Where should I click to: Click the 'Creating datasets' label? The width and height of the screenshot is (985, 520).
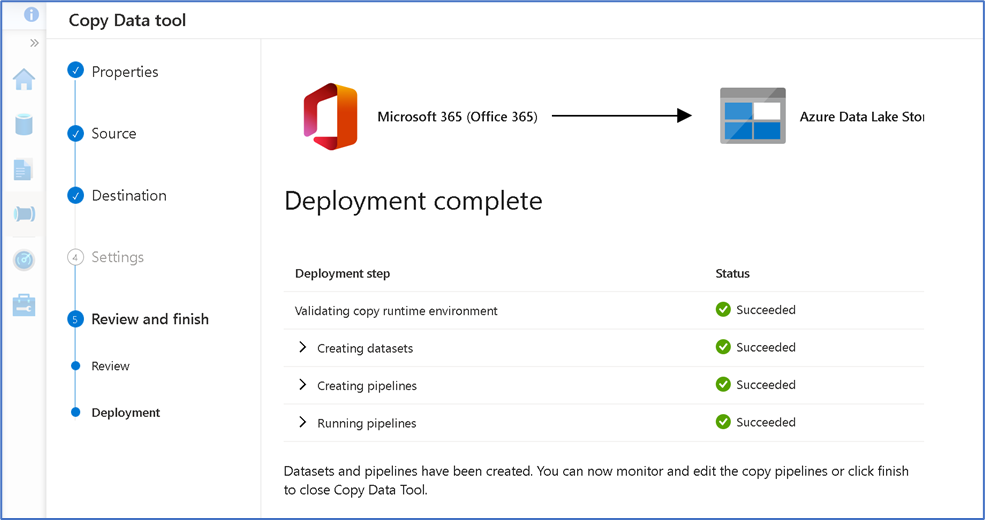[x=365, y=349]
